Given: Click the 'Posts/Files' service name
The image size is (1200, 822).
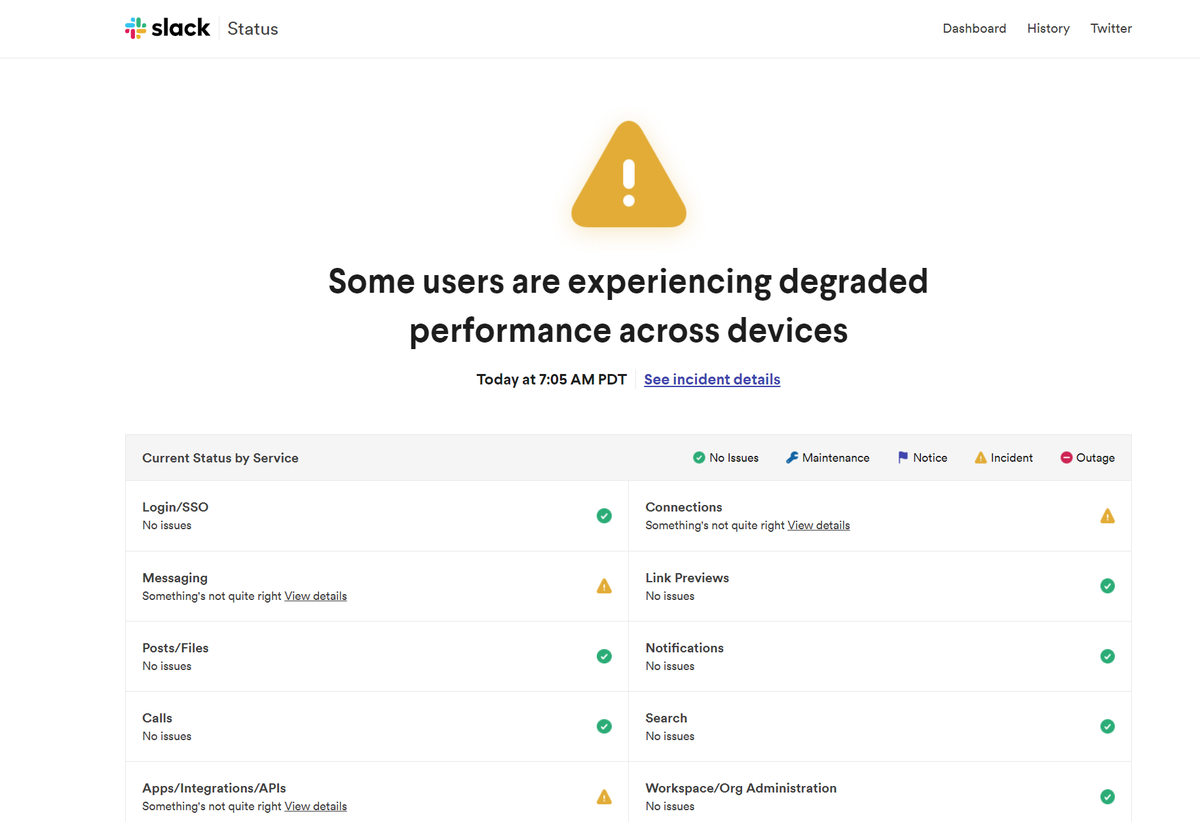Looking at the screenshot, I should [x=175, y=648].
